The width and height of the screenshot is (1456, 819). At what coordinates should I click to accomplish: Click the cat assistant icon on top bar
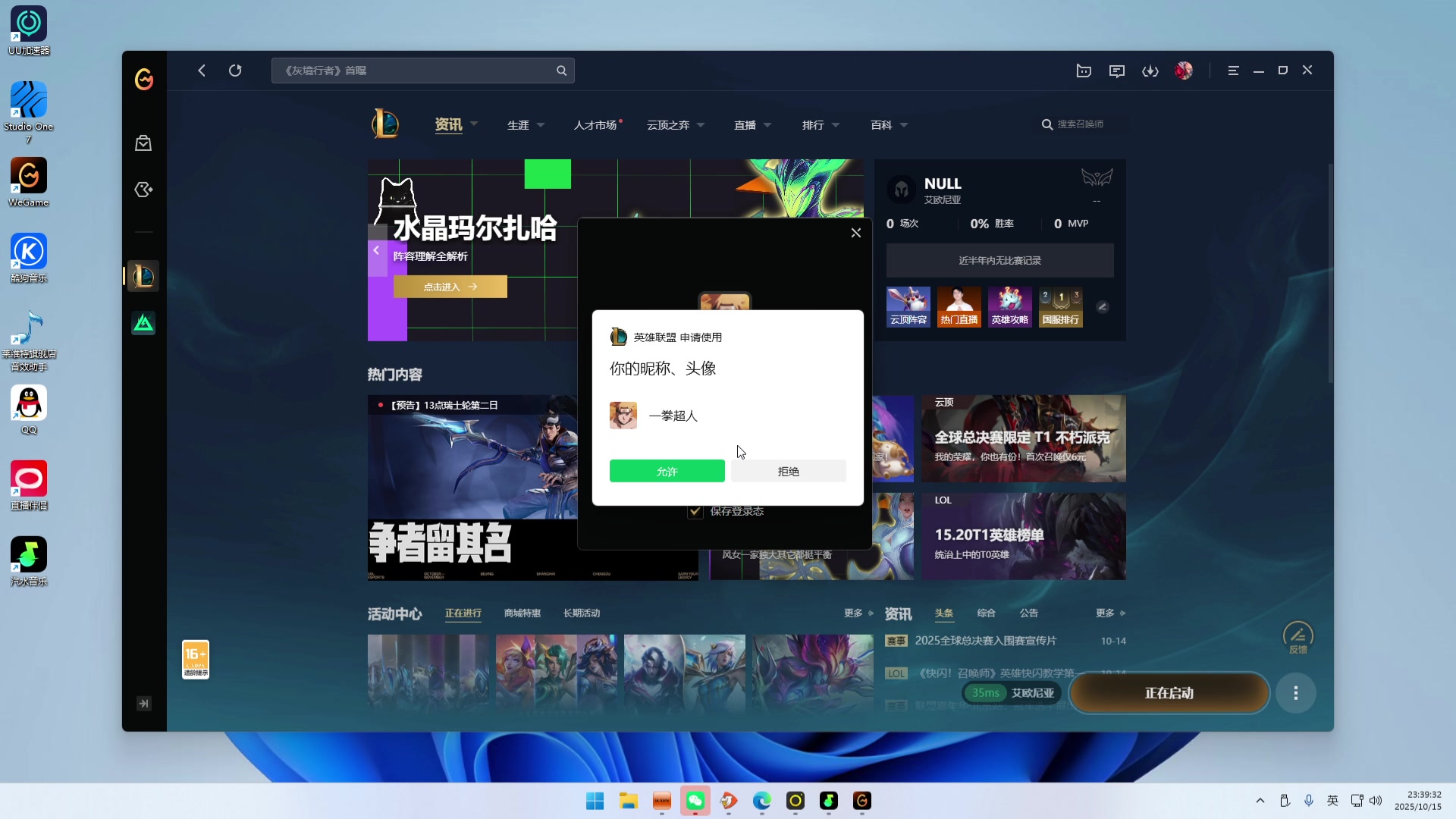pos(1084,70)
